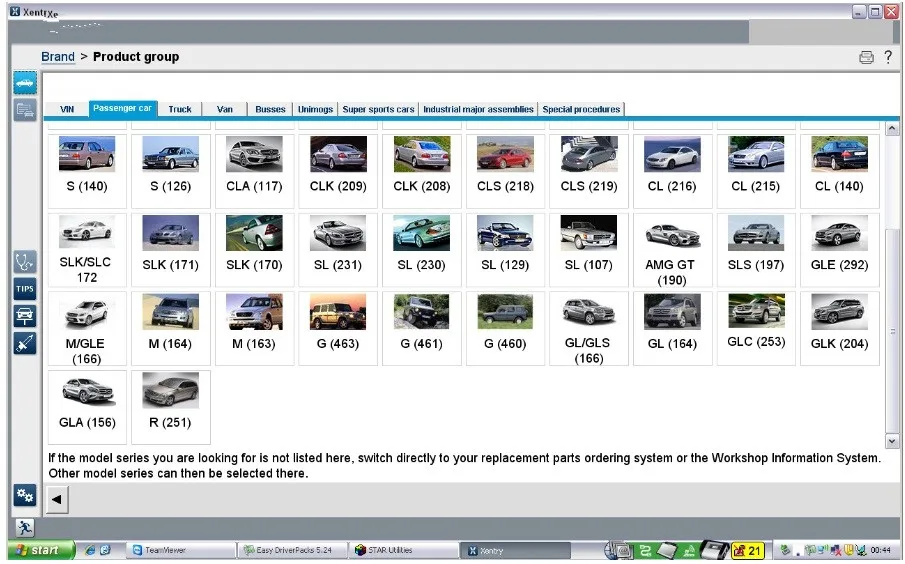
Task: Switch to the Truck tab
Action: (x=180, y=109)
